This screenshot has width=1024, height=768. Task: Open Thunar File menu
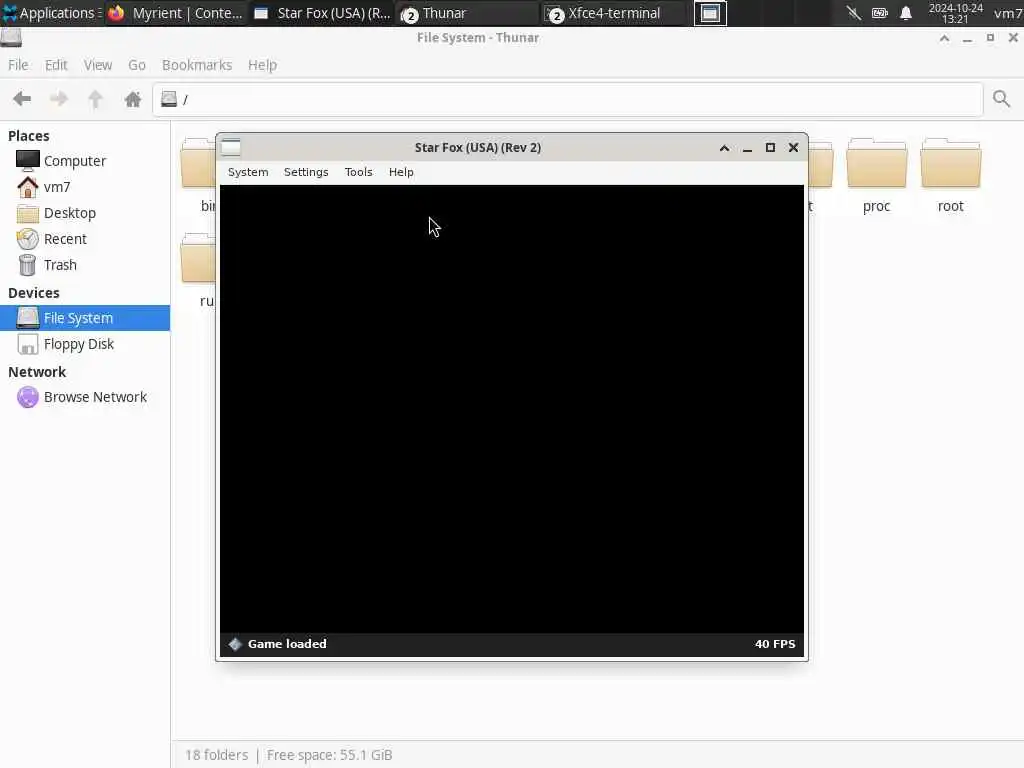[18, 65]
